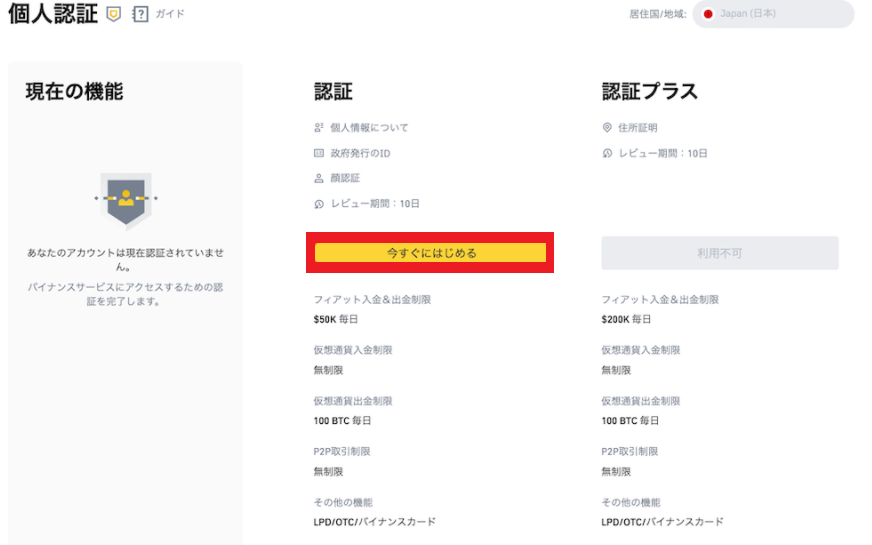Click LPD/OTC/バイナンスカード under 認証プラス
Image resolution: width=872 pixels, height=545 pixels.
(662, 522)
